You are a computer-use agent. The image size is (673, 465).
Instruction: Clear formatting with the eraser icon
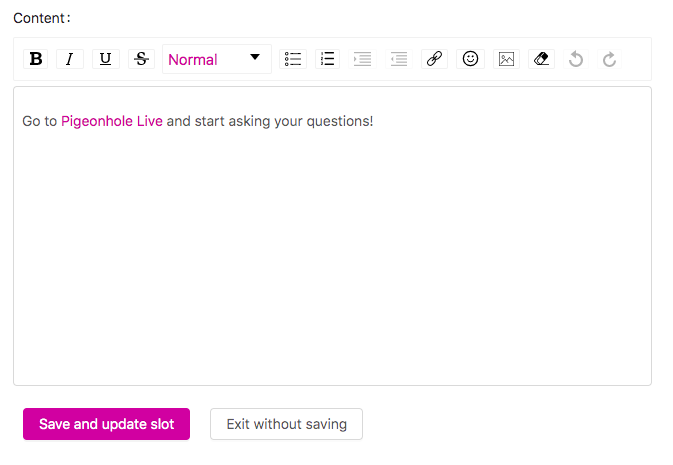coord(542,59)
